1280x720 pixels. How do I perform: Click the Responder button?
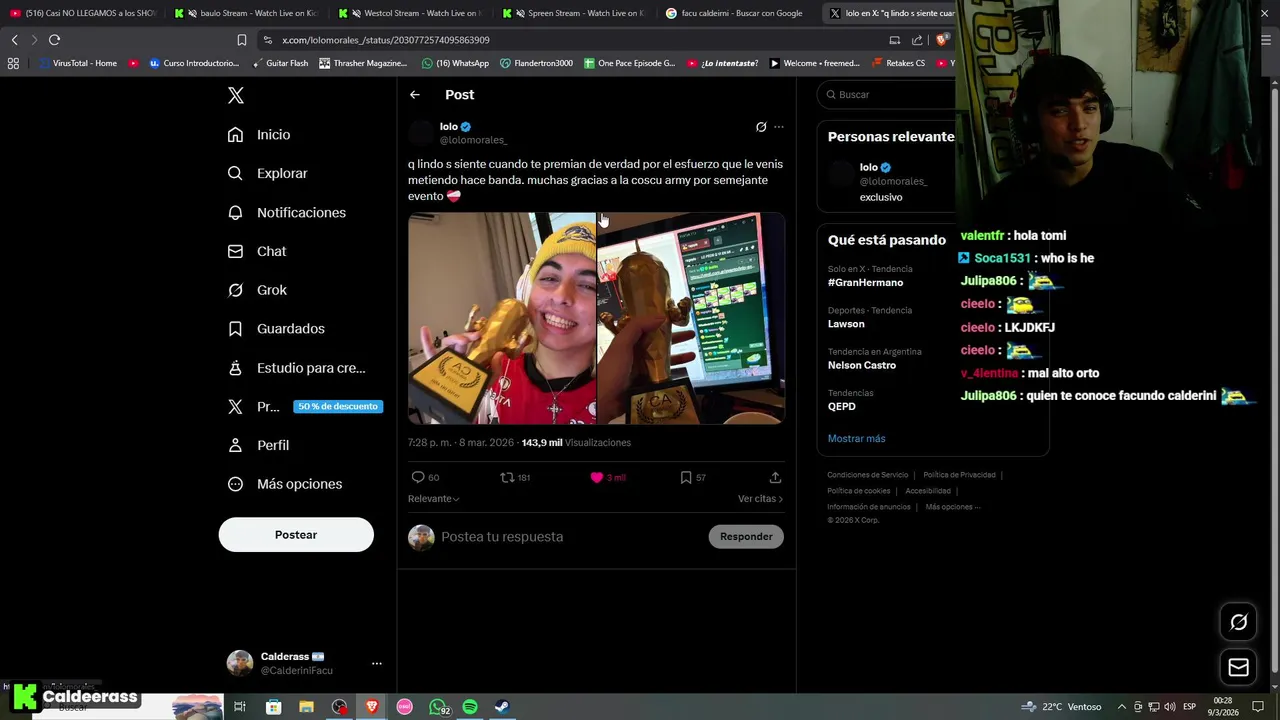(746, 537)
